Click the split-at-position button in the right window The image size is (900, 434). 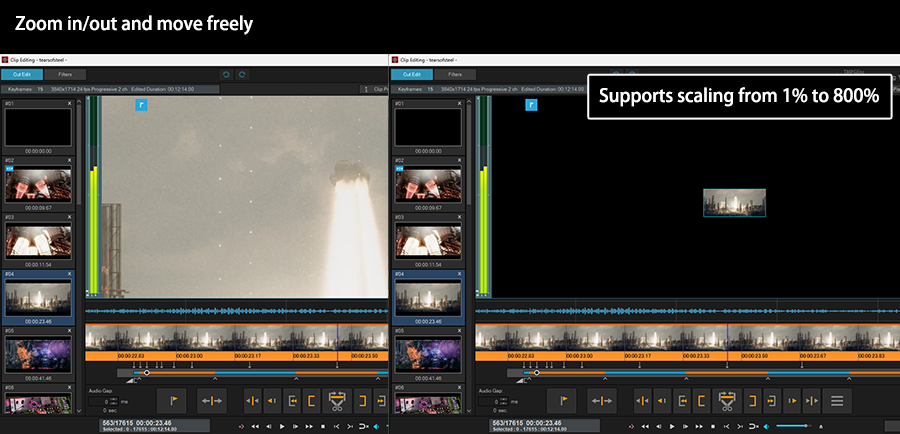(602, 400)
